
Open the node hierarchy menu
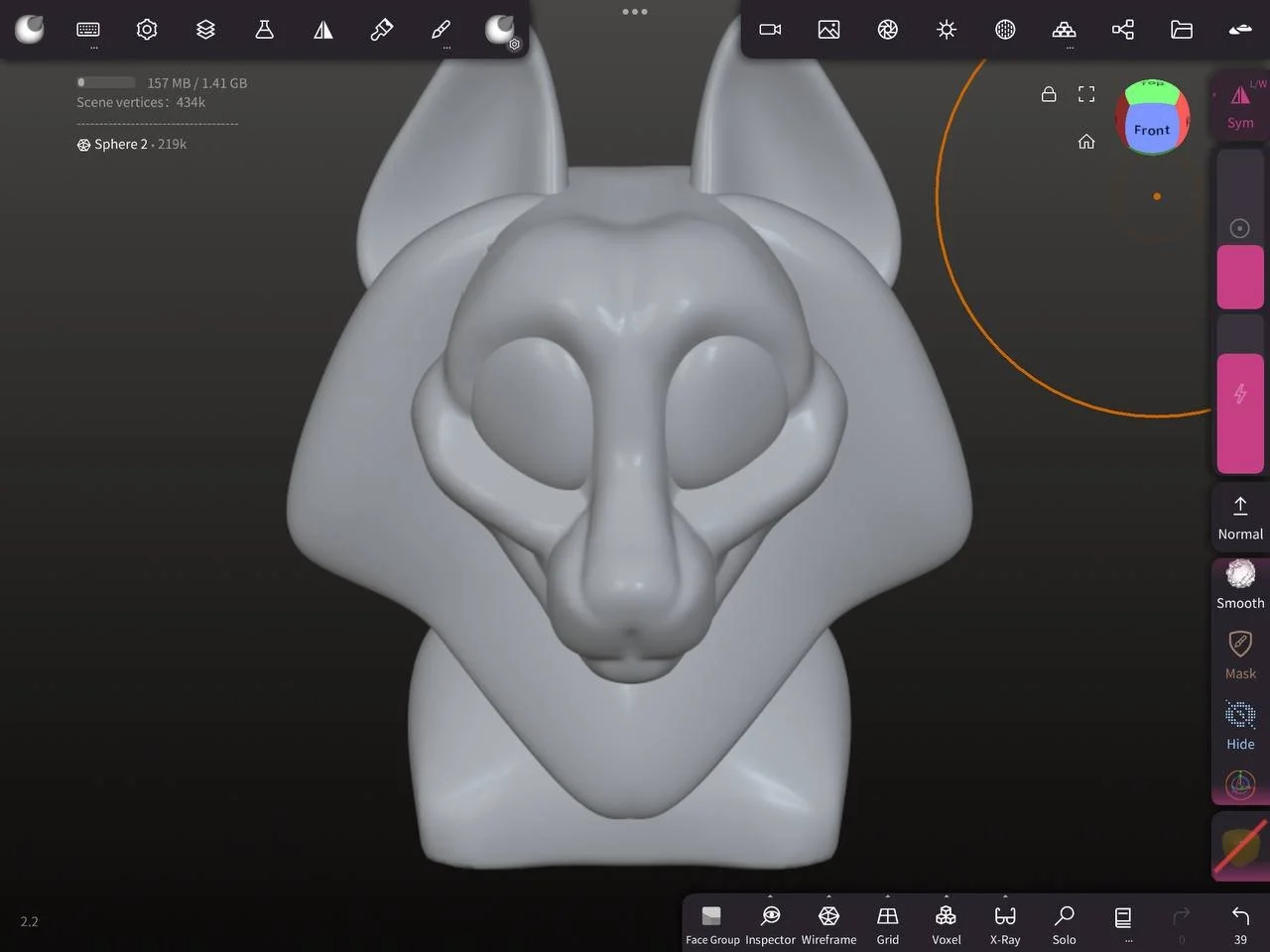tap(1123, 30)
